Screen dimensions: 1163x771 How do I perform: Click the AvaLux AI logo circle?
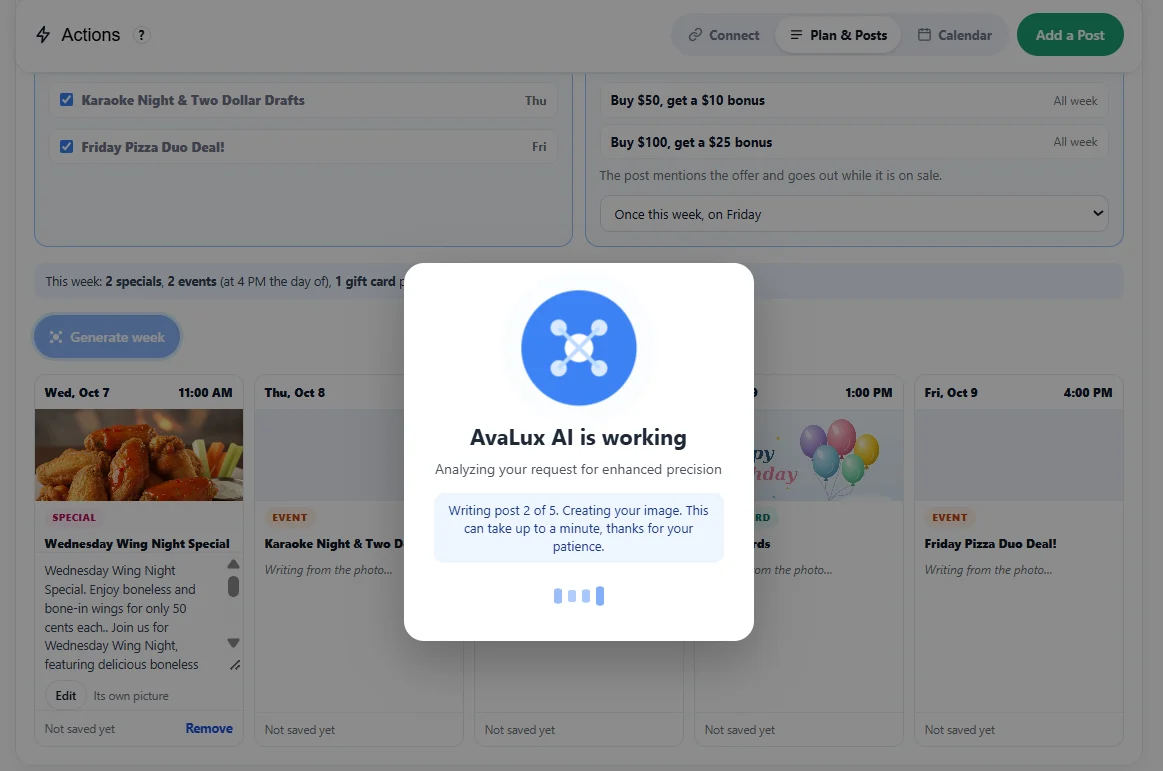579,347
